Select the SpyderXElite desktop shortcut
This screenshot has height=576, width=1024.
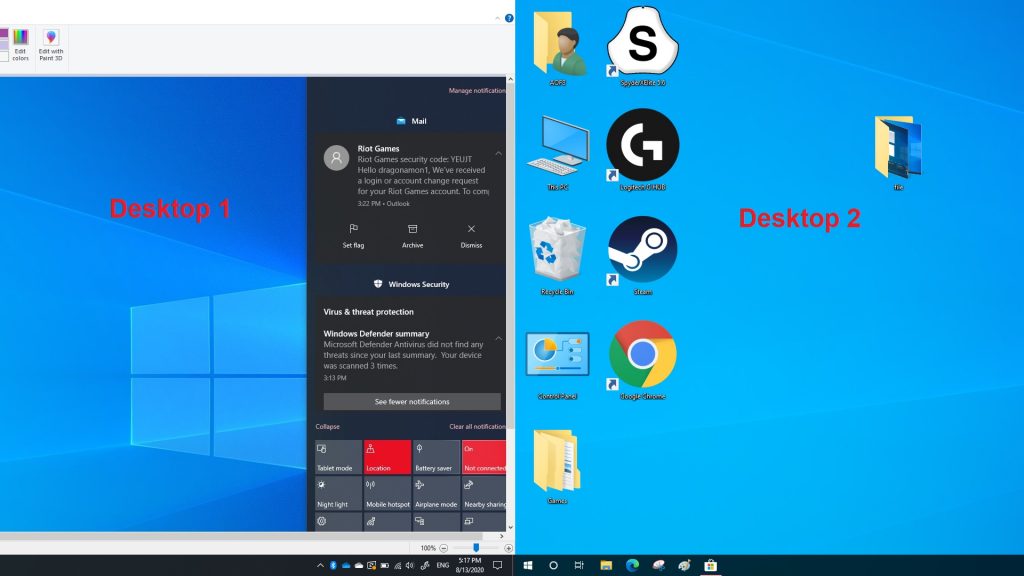coord(643,46)
